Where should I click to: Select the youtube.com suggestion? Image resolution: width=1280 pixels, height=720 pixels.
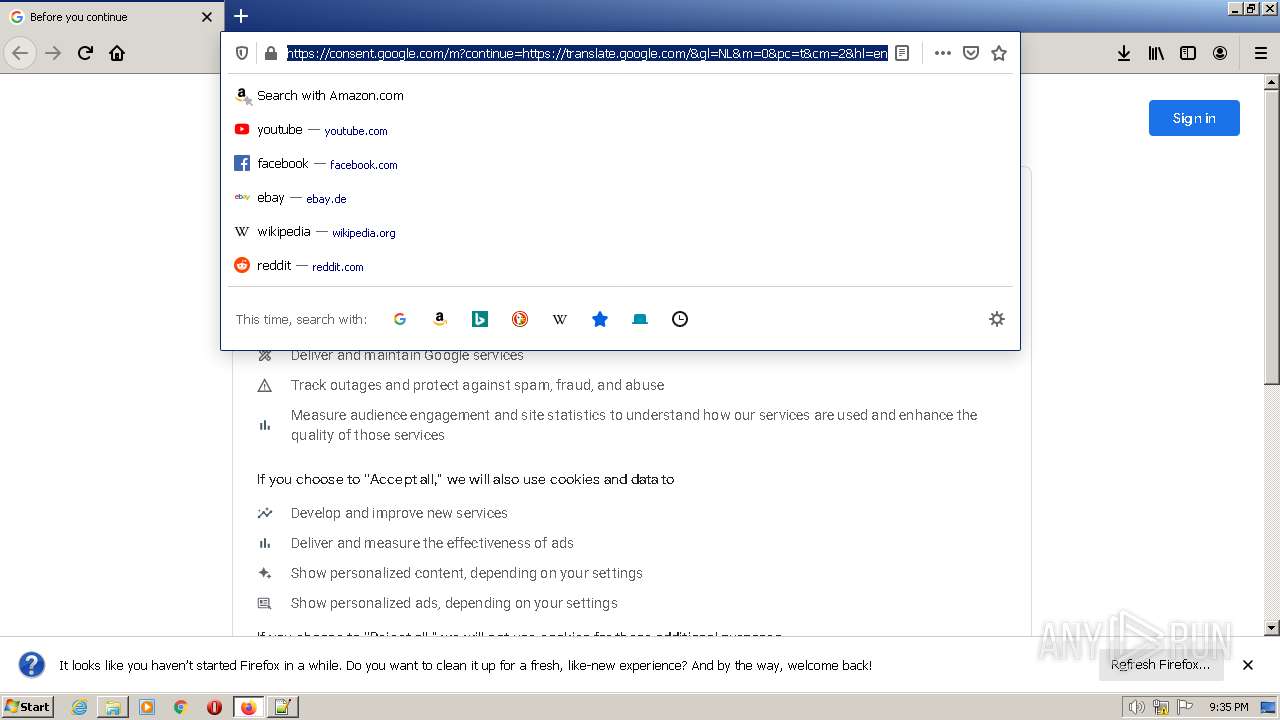coord(620,129)
